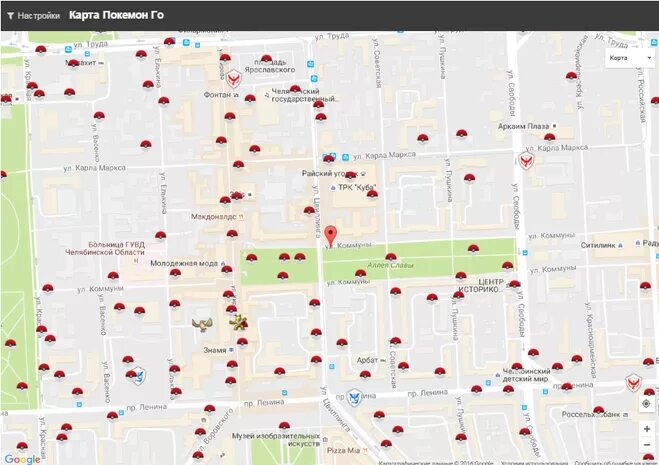The width and height of the screenshot is (659, 465).
Task: Click the Челябинский детский мир label
Action: pyautogui.click(x=526, y=375)
